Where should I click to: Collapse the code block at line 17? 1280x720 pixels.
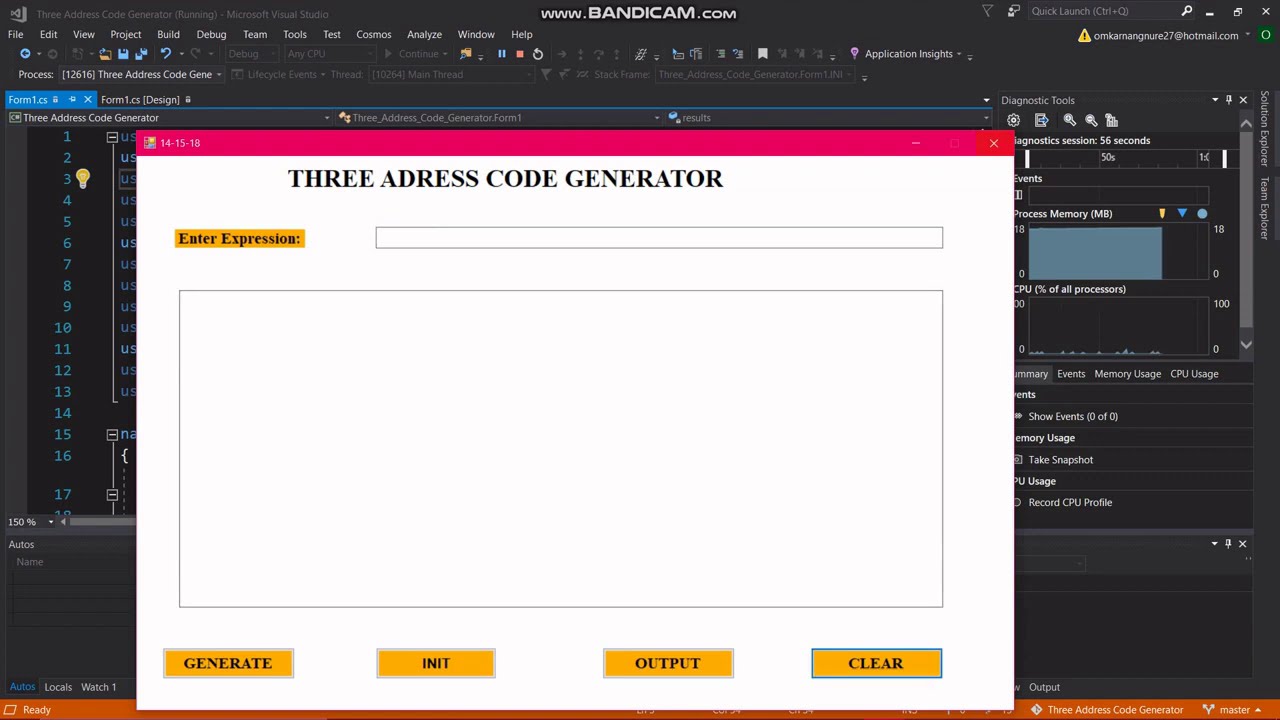click(x=112, y=495)
